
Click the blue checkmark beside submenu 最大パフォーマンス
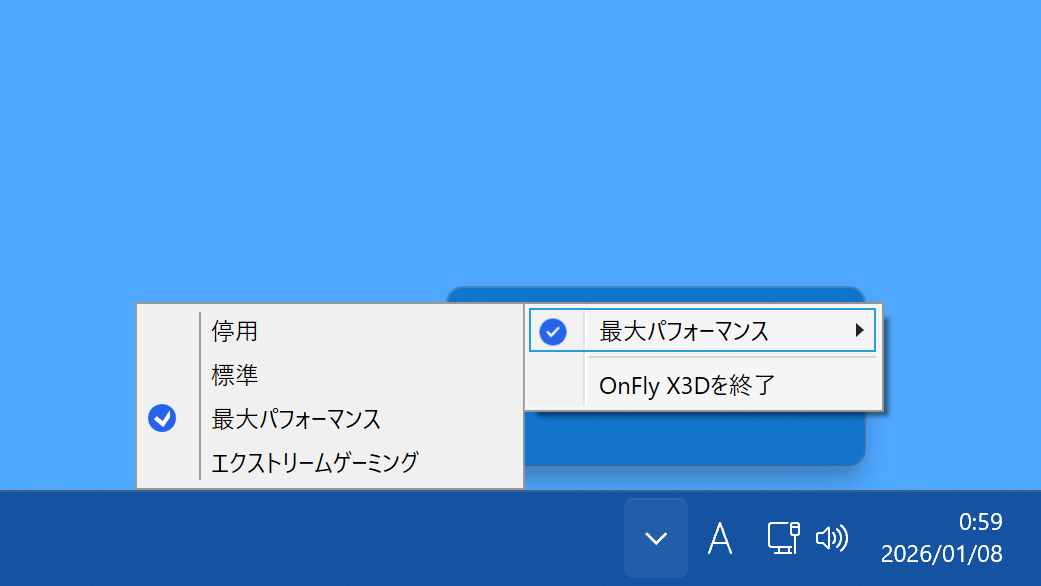162,419
